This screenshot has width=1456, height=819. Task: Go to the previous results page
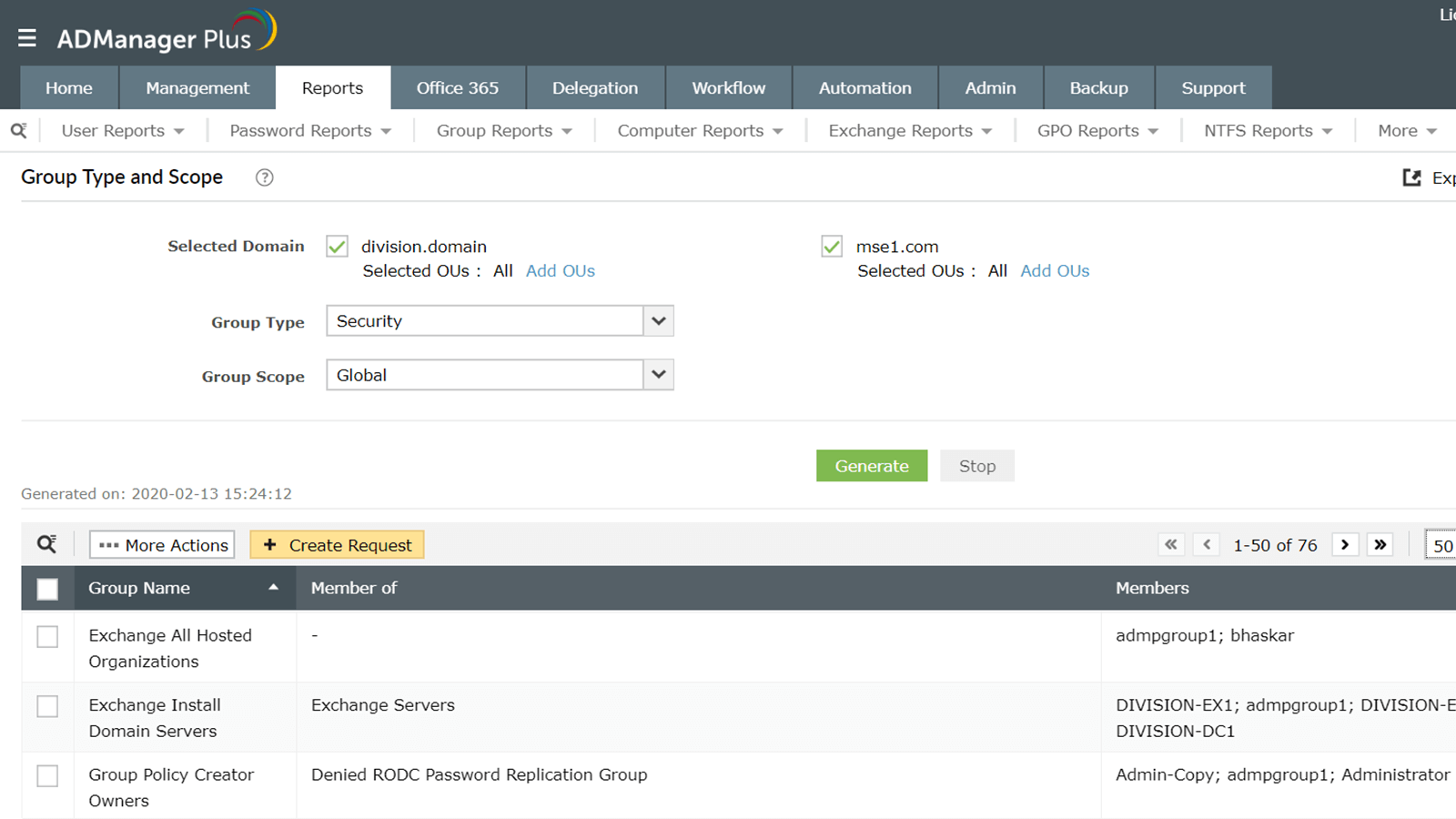point(1207,544)
